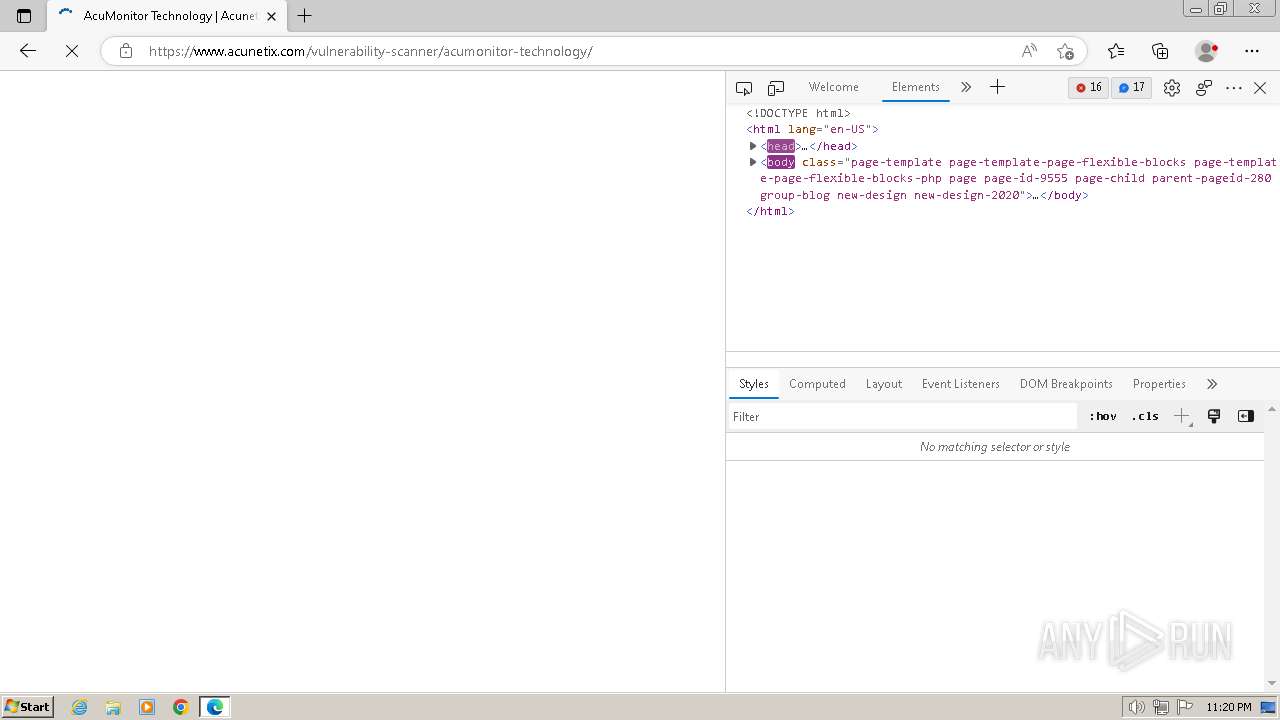The width and height of the screenshot is (1280, 720).
Task: Select Microsoft Edge taskbar button
Action: pos(215,707)
